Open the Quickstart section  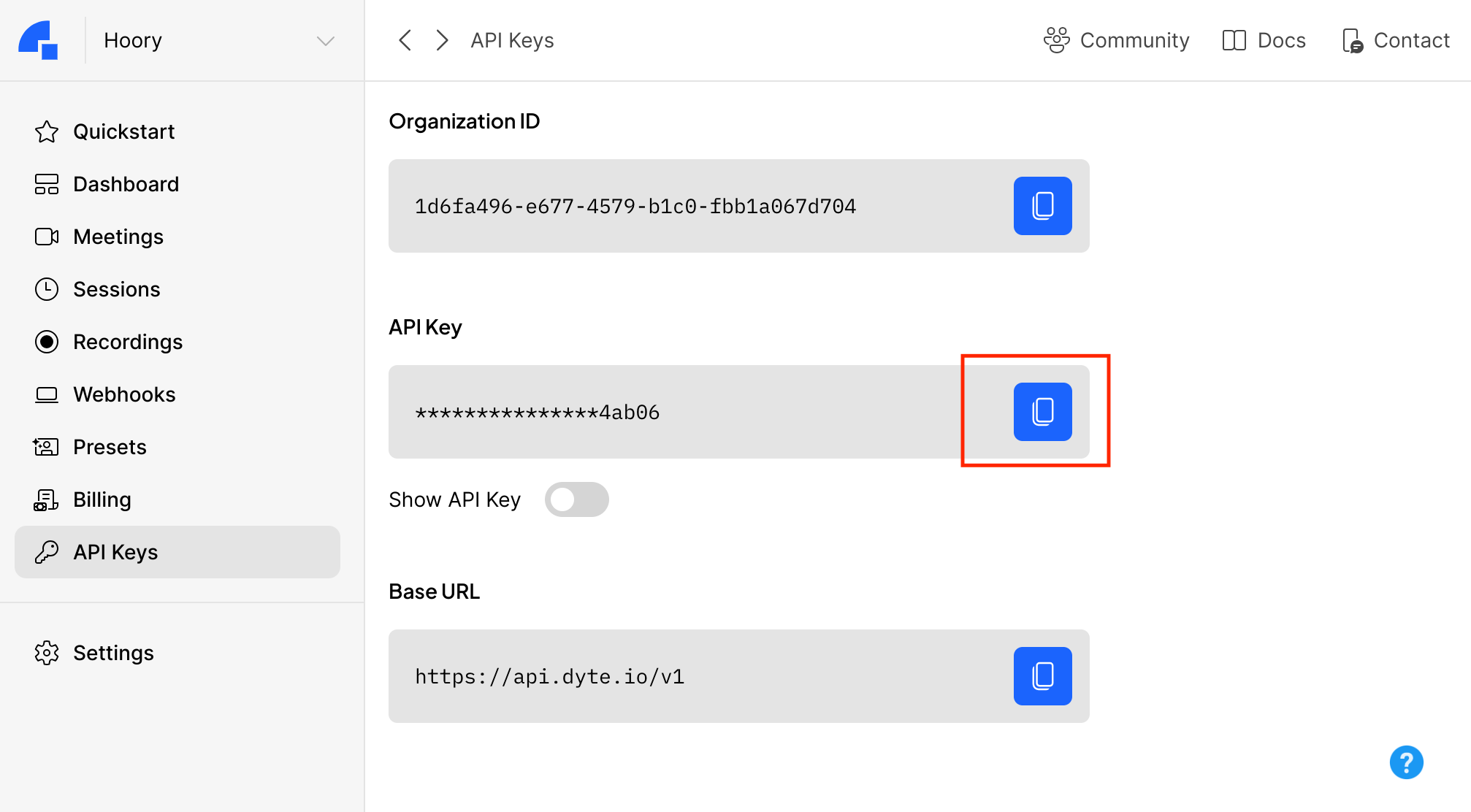124,131
